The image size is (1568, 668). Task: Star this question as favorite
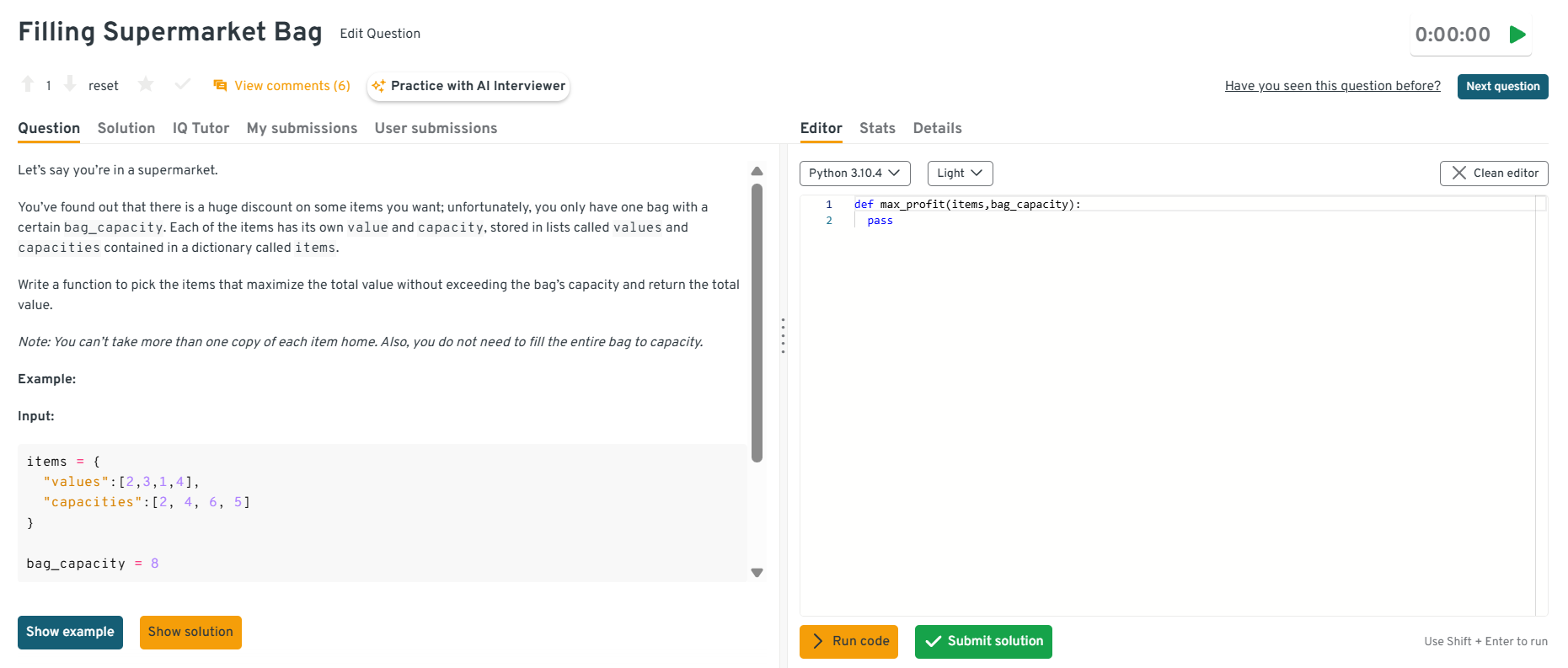tap(146, 84)
